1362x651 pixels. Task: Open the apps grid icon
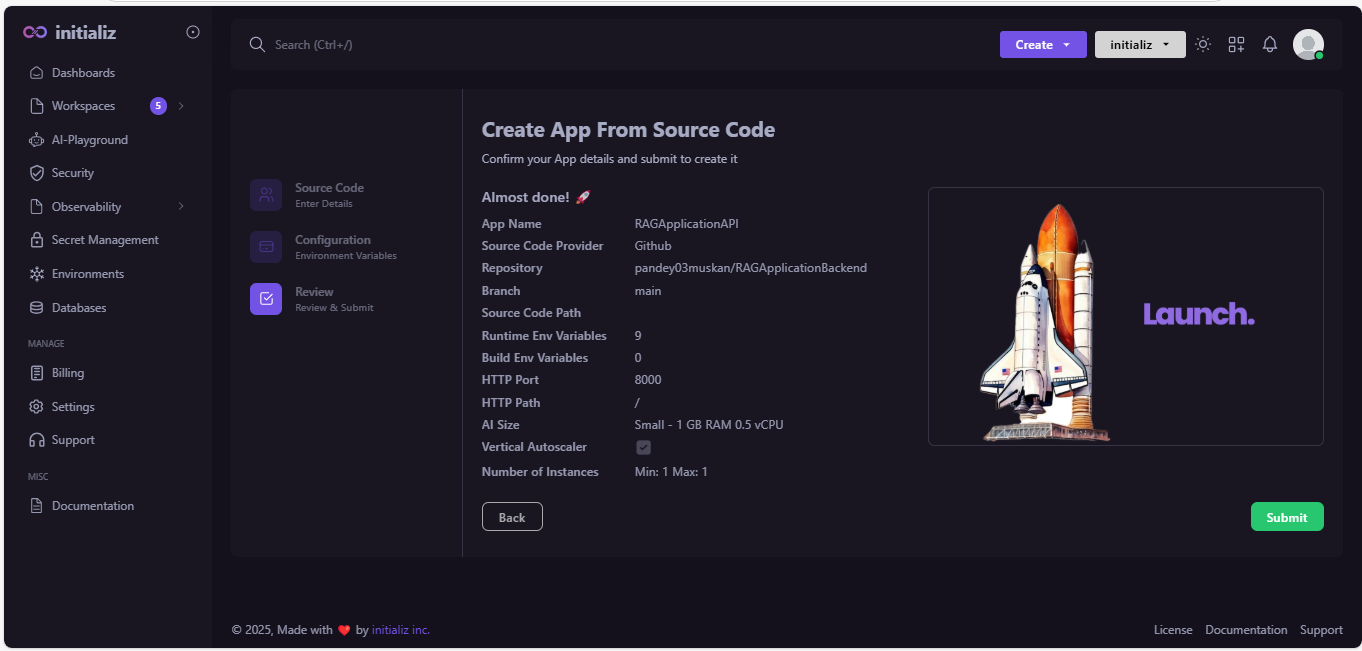click(1236, 44)
